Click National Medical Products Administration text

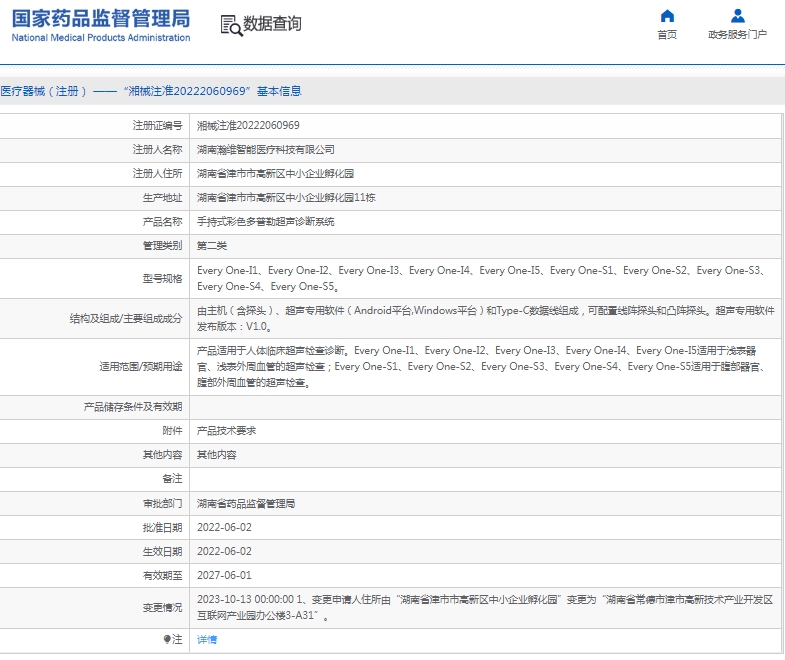tap(101, 38)
